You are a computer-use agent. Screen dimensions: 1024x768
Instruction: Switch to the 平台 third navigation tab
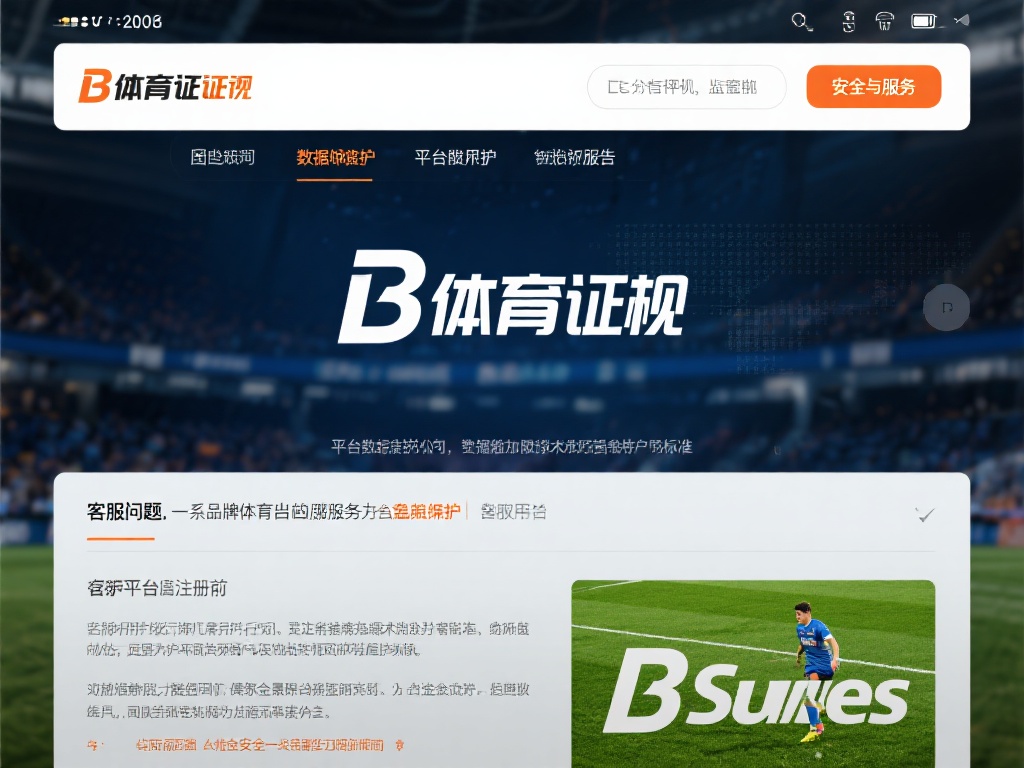point(455,157)
